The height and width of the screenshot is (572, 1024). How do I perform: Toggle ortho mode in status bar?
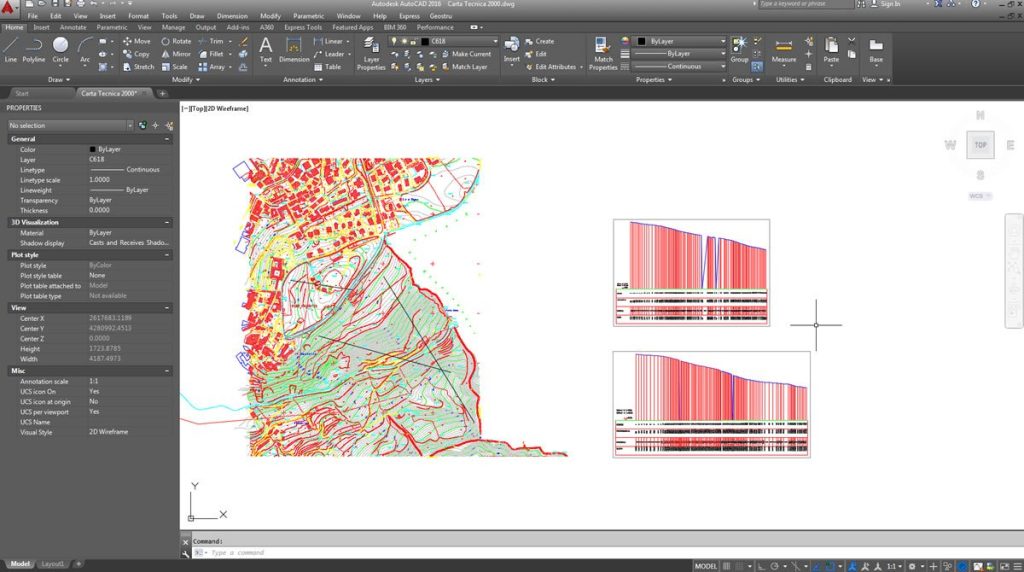[760, 566]
